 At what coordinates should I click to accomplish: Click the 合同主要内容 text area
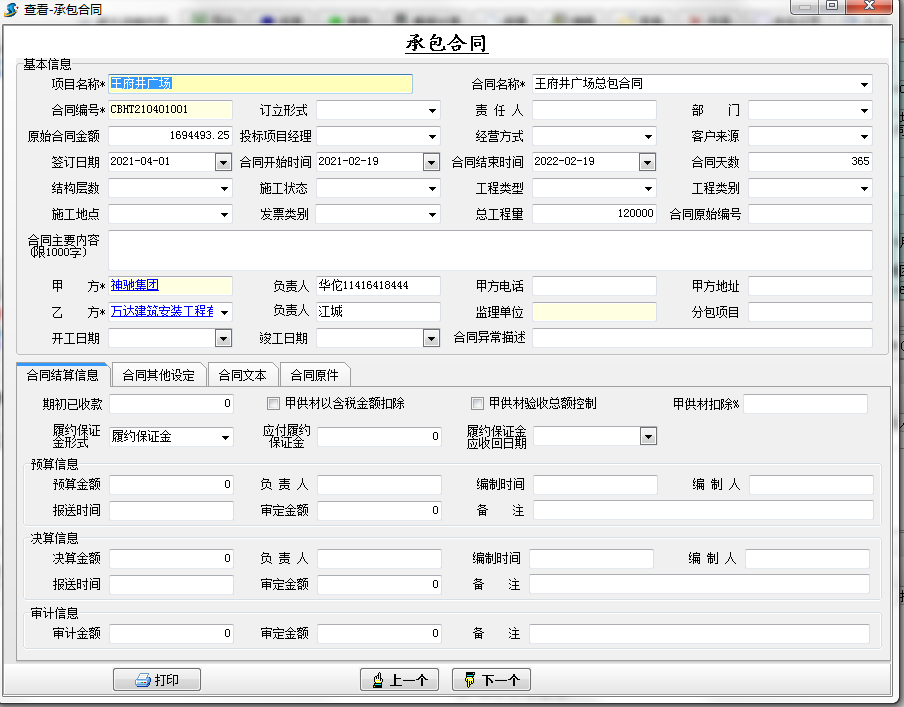(x=490, y=250)
